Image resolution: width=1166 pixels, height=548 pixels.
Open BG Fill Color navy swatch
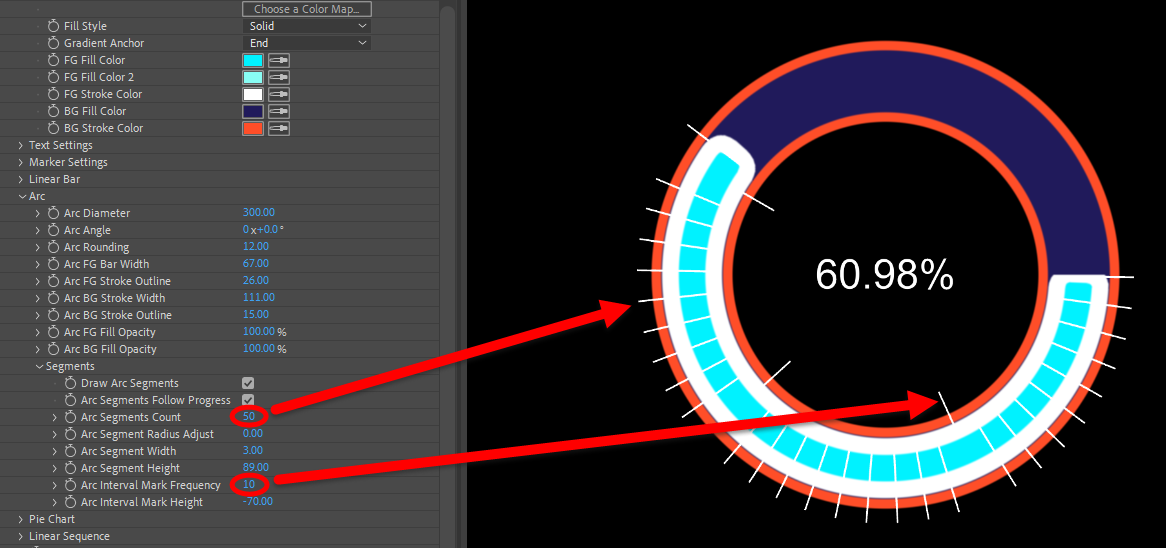[x=253, y=112]
